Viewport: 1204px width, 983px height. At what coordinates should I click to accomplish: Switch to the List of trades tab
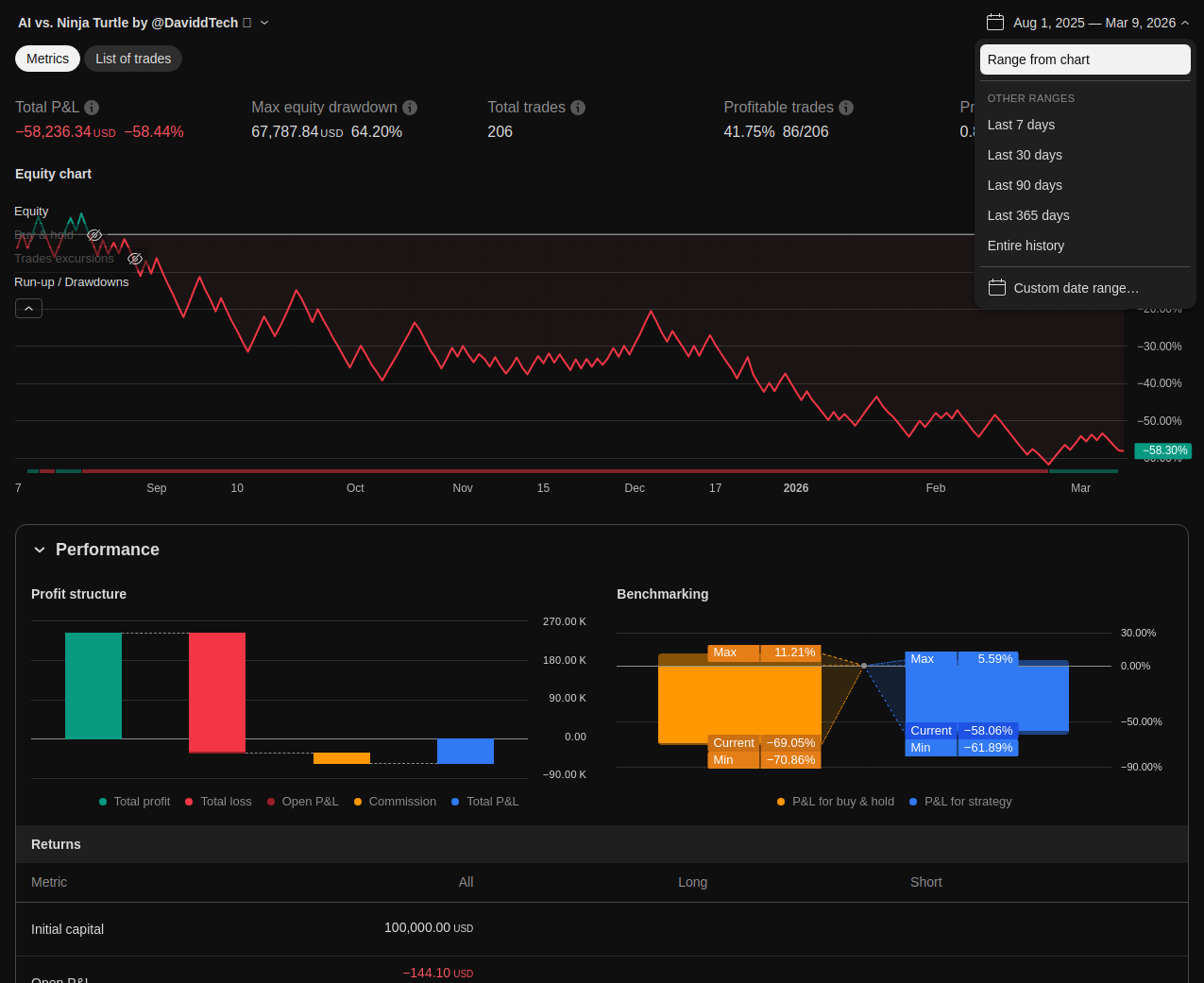point(133,59)
